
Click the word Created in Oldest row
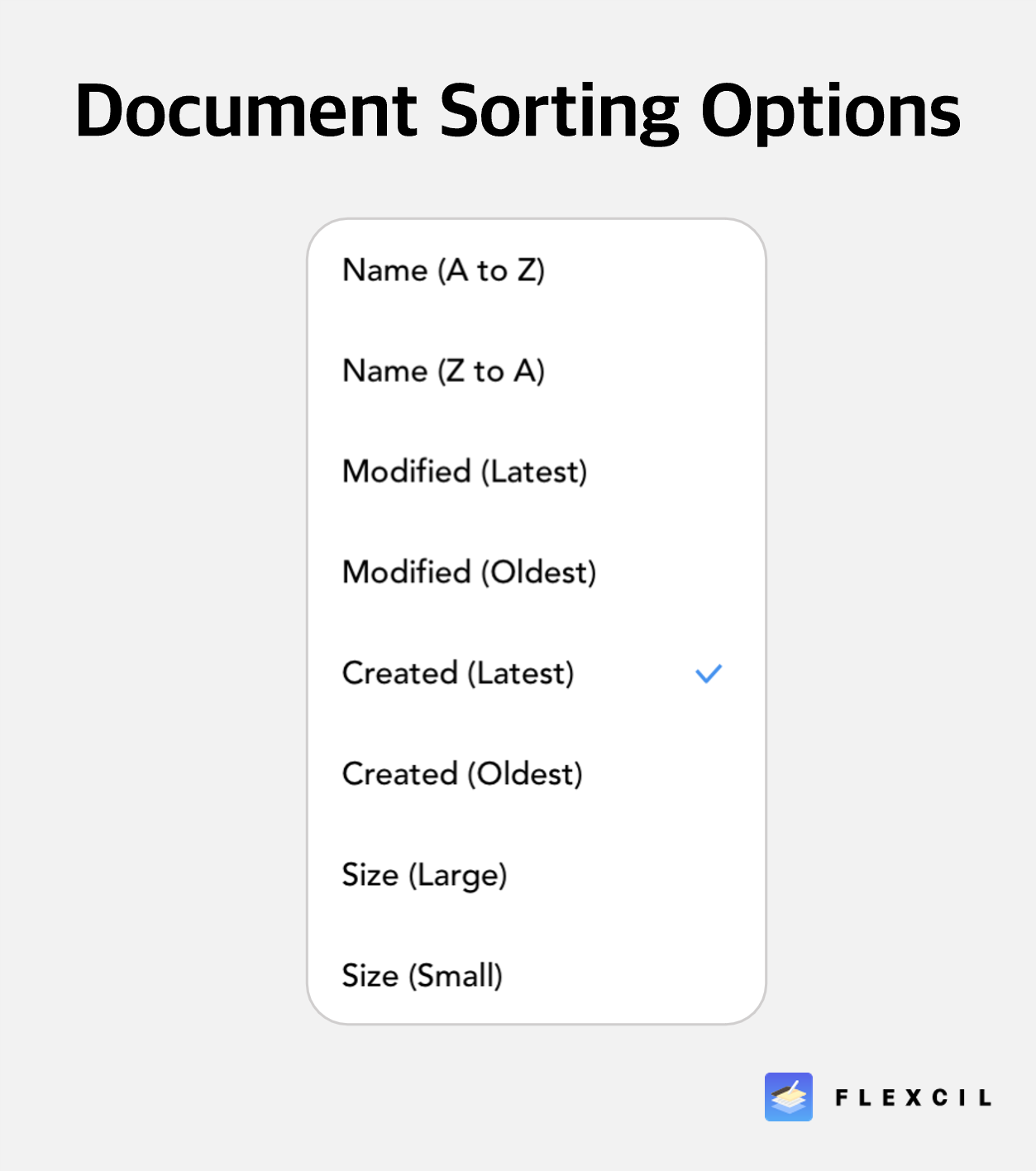pos(400,774)
